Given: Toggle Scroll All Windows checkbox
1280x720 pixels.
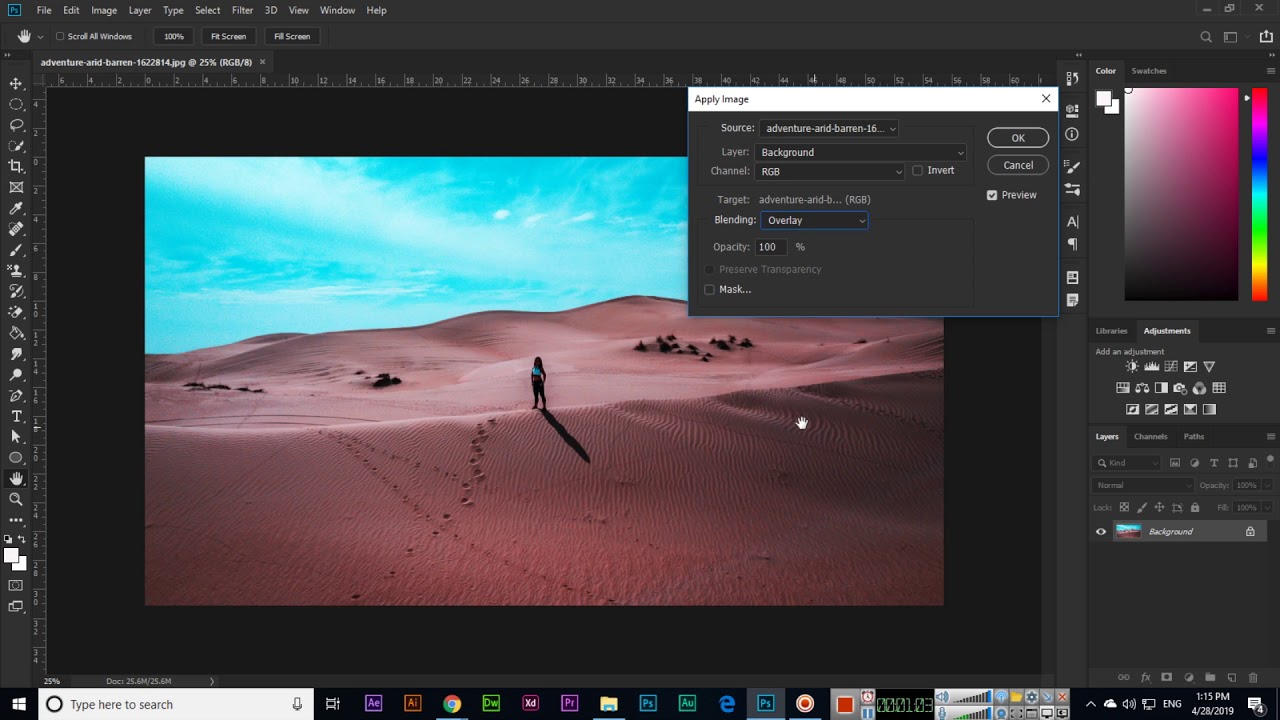Looking at the screenshot, I should [x=60, y=37].
